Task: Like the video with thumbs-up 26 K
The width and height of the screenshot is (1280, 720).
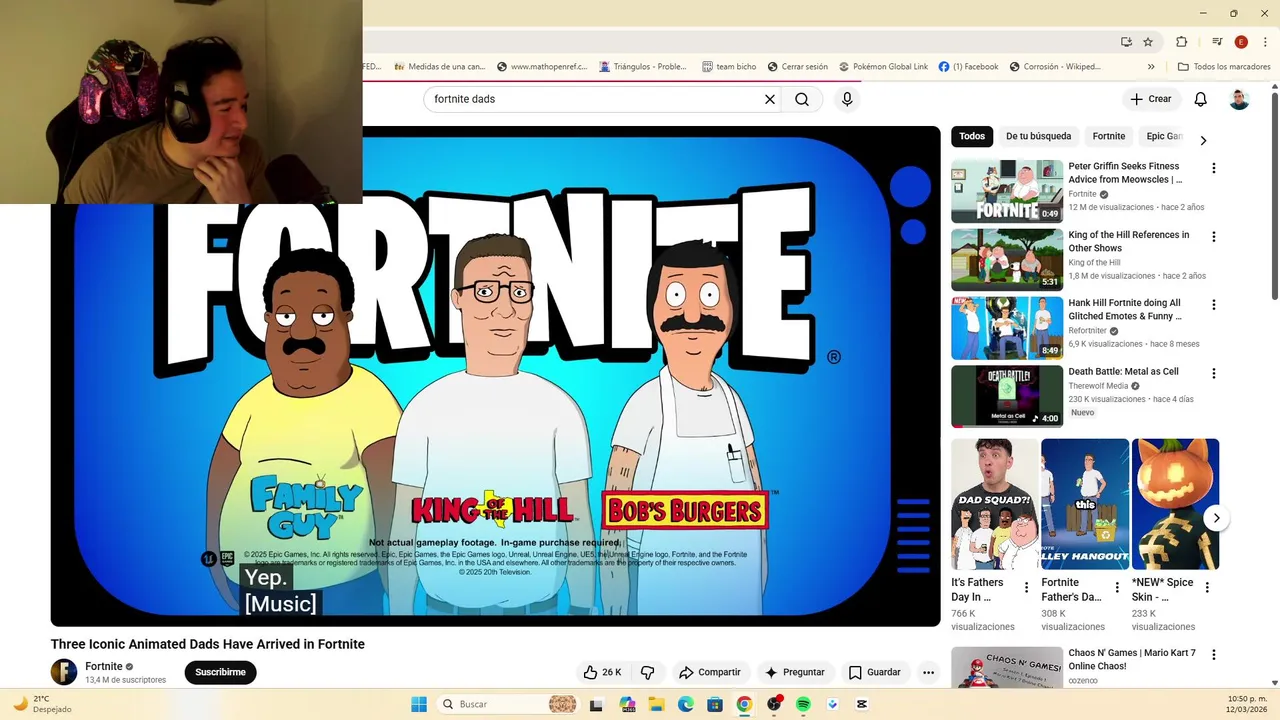Action: point(602,672)
